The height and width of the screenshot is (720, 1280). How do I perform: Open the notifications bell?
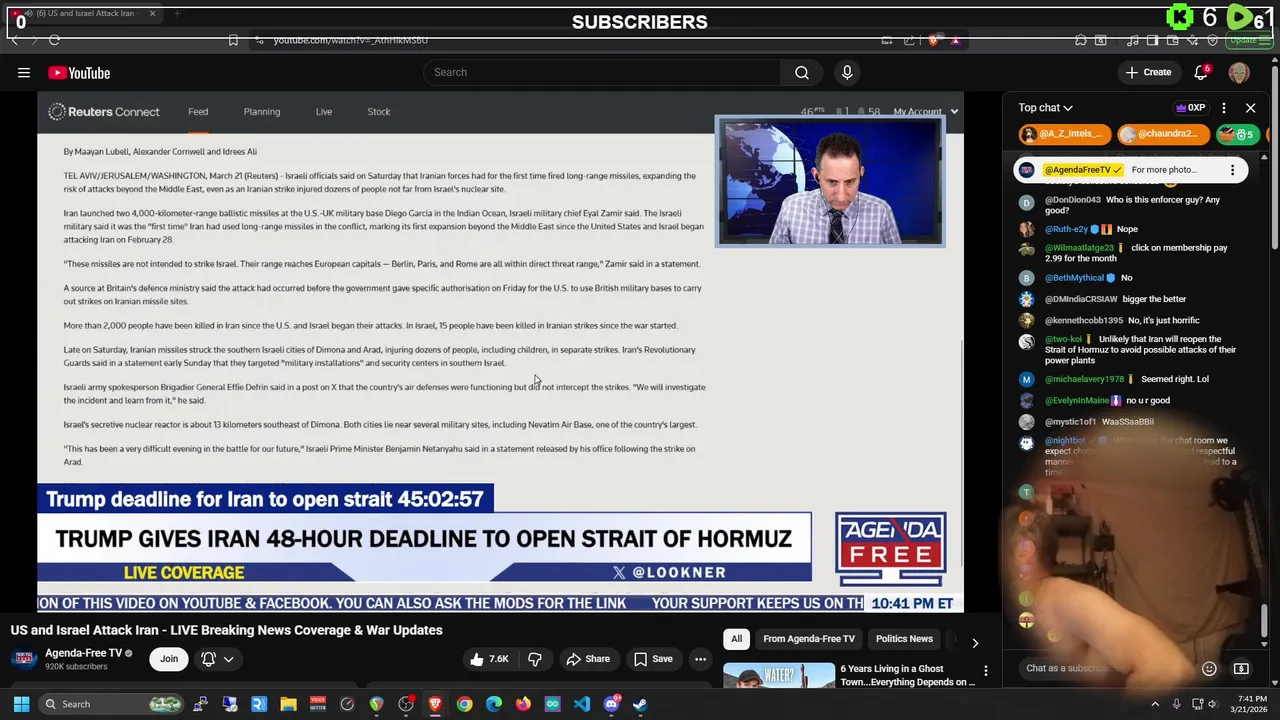[1201, 72]
